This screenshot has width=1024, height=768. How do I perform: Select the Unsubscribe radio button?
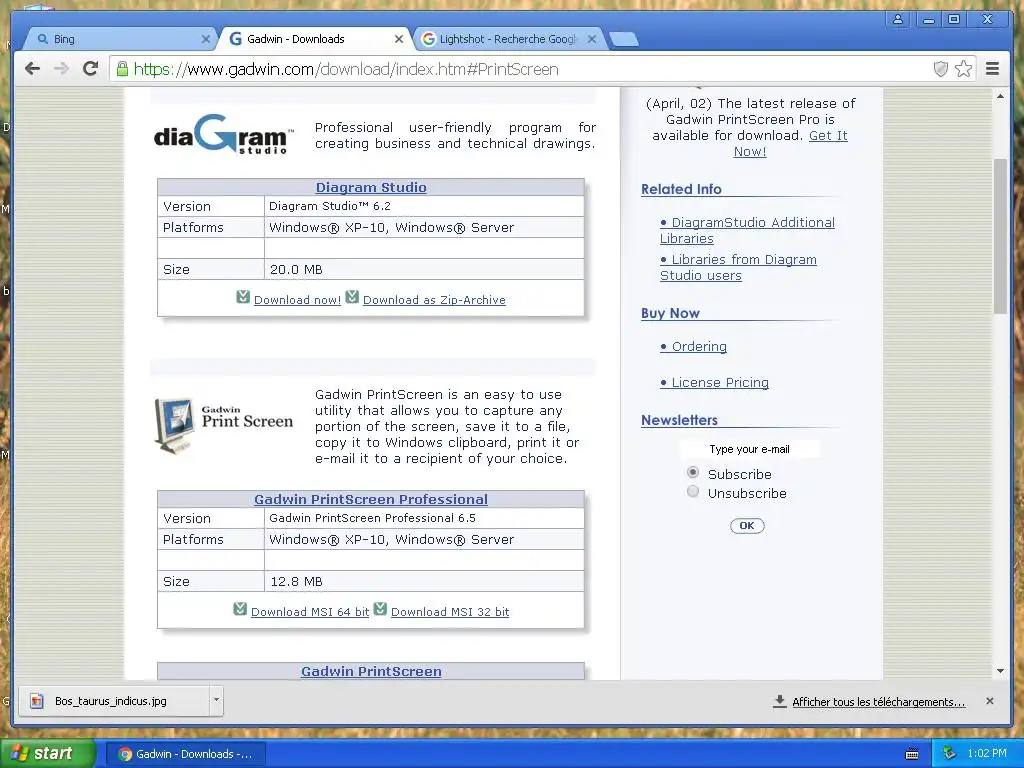pos(693,491)
